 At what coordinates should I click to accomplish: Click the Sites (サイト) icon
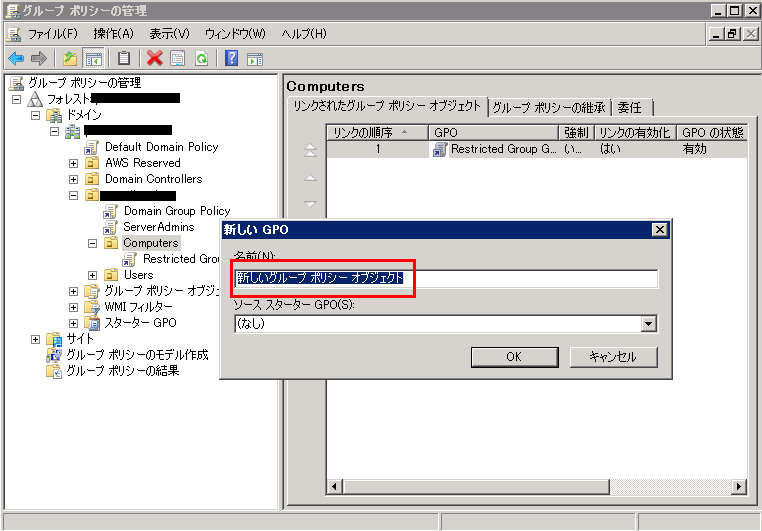(54, 339)
